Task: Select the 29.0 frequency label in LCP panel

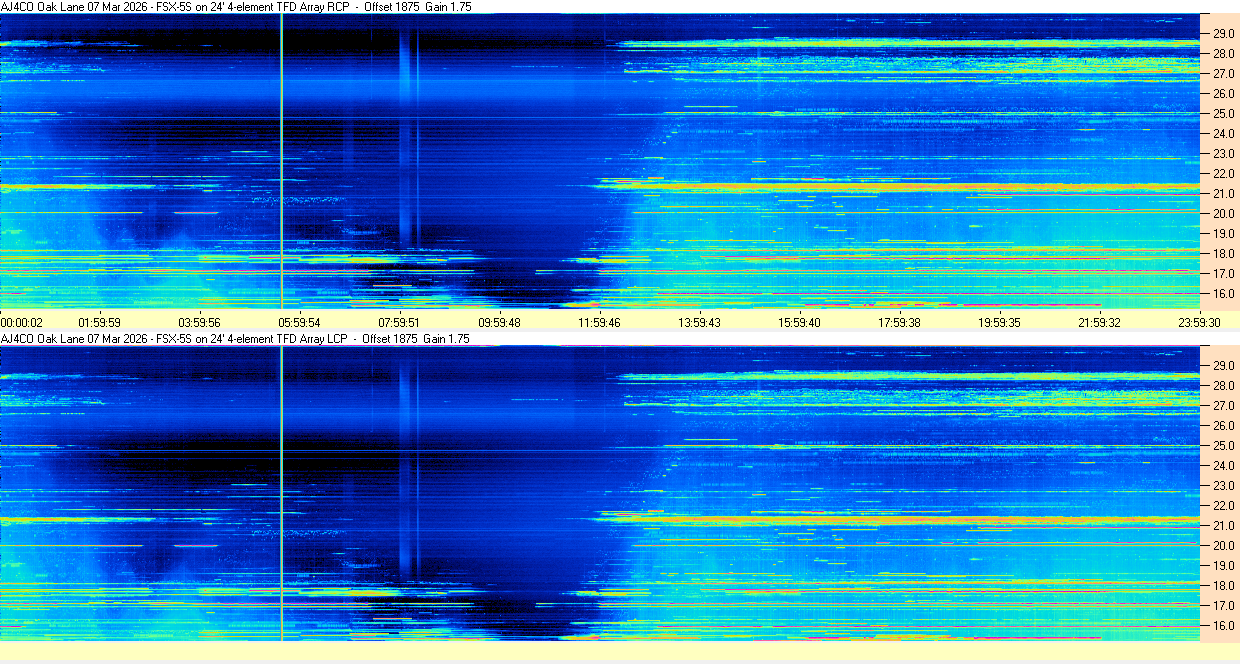Action: click(1223, 366)
